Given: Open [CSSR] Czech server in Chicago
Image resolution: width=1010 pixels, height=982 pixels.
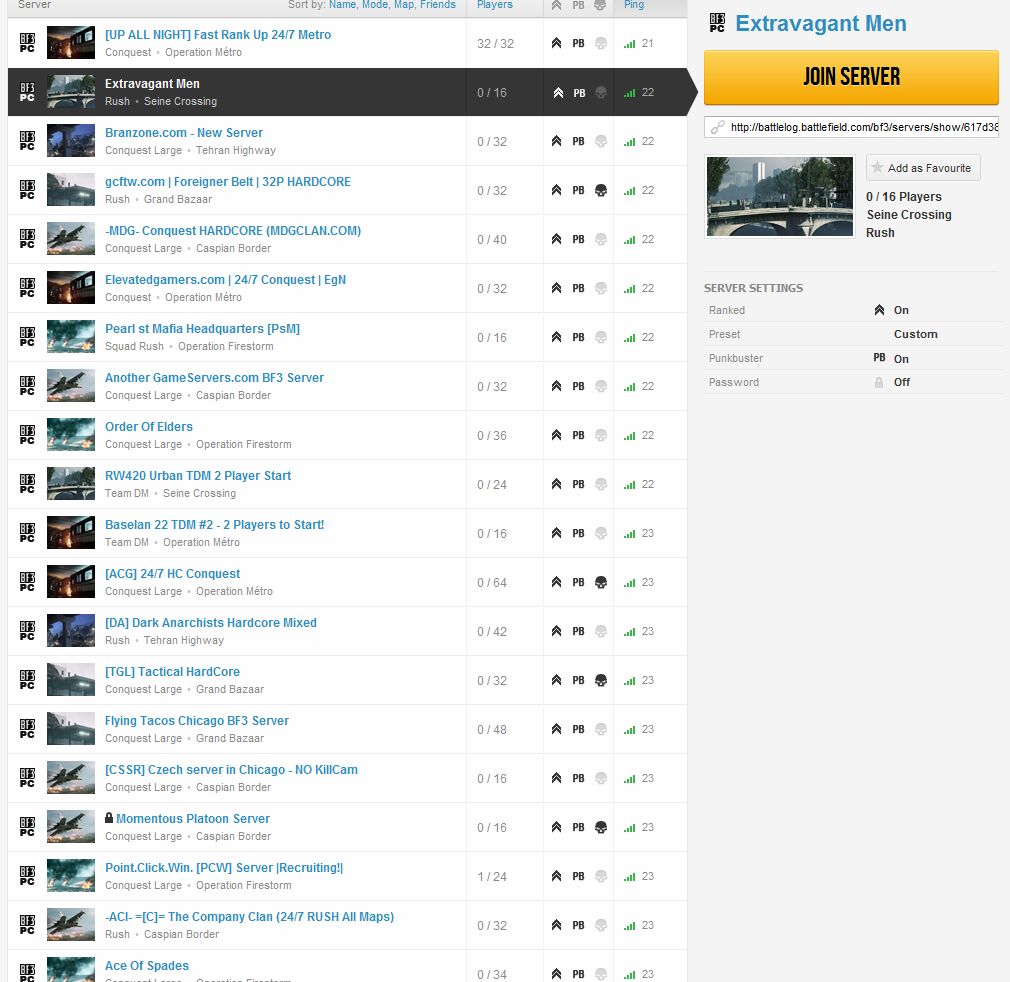Looking at the screenshot, I should coord(231,770).
